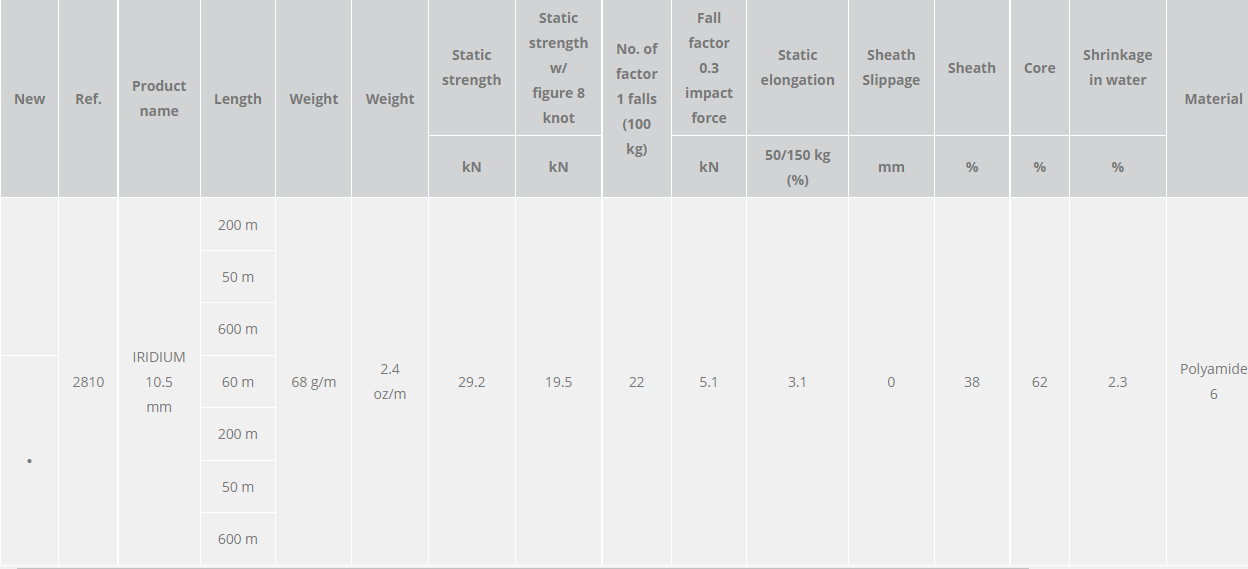
Task: Click the "Core" column header
Action: [1039, 68]
